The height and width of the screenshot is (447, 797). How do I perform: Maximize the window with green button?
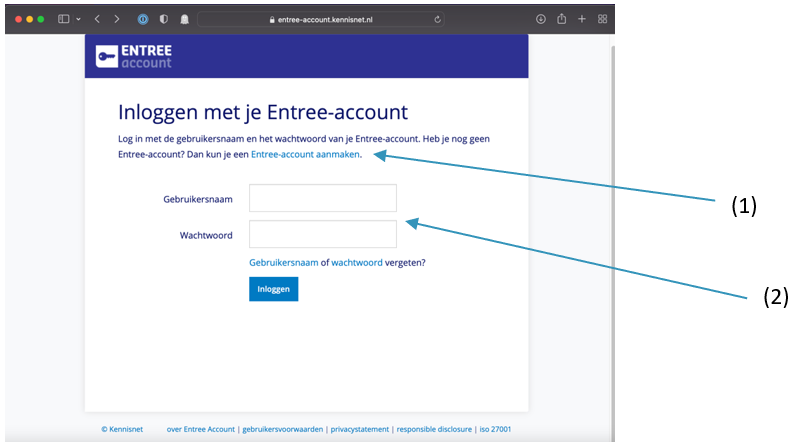41,19
